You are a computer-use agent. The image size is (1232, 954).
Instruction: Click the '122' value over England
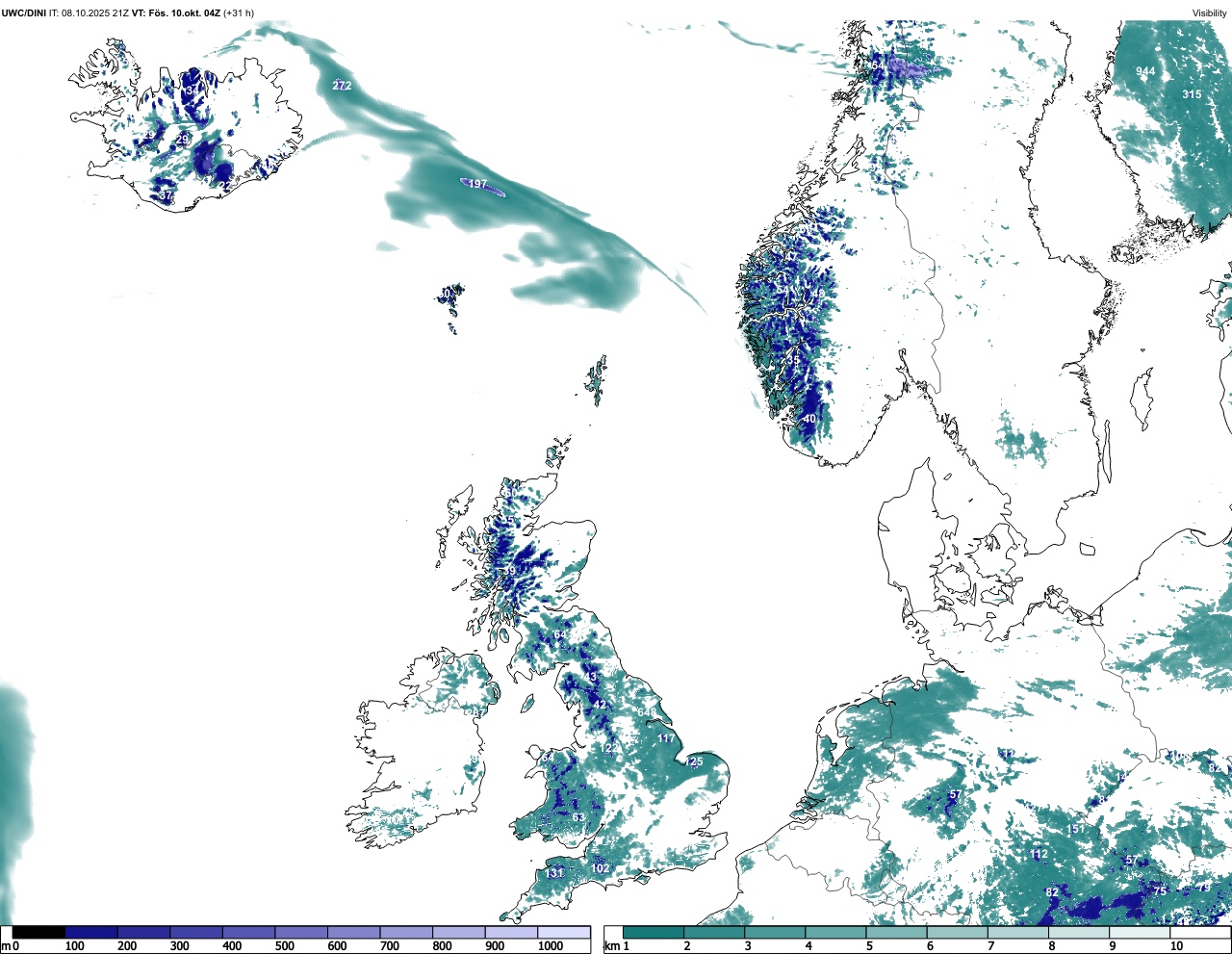pyautogui.click(x=611, y=748)
